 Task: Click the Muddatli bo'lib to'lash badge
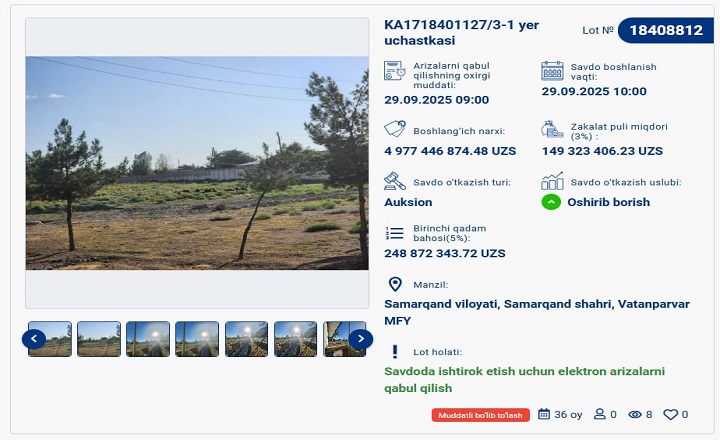click(x=480, y=415)
